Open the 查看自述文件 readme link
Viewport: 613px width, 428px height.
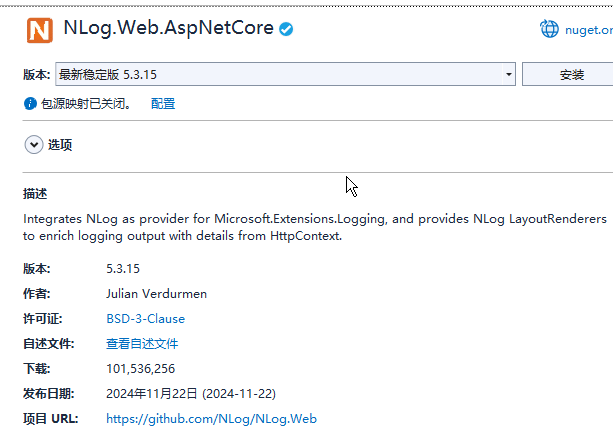142,344
